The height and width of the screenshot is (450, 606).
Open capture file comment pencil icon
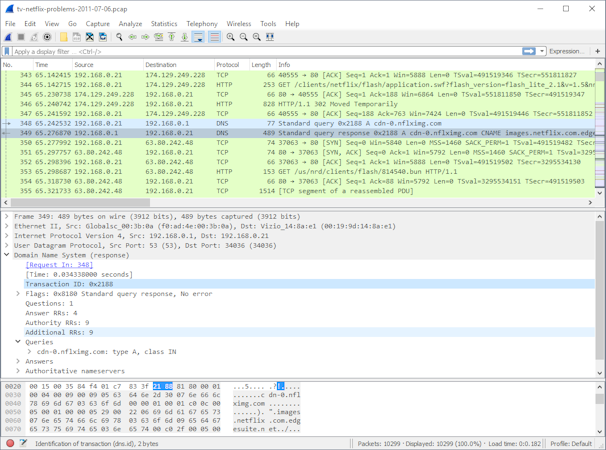(23, 443)
